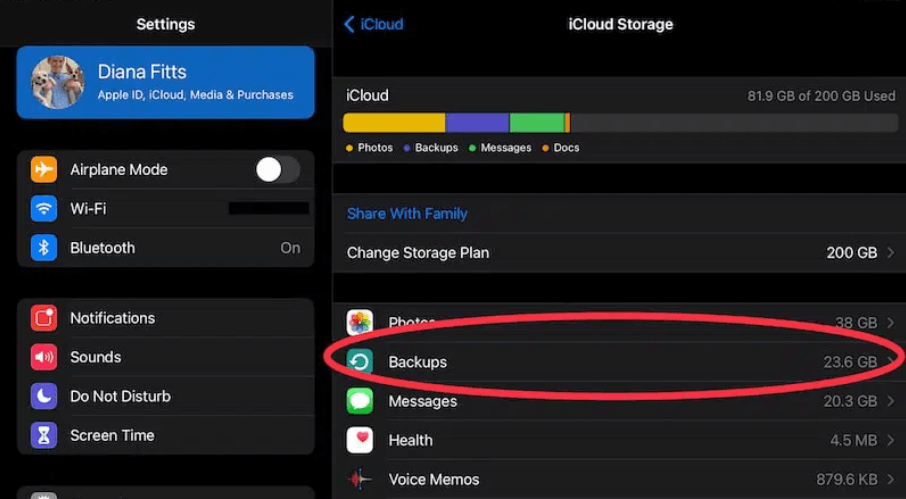
Task: Open Notifications red icon
Action: pyautogui.click(x=44, y=318)
